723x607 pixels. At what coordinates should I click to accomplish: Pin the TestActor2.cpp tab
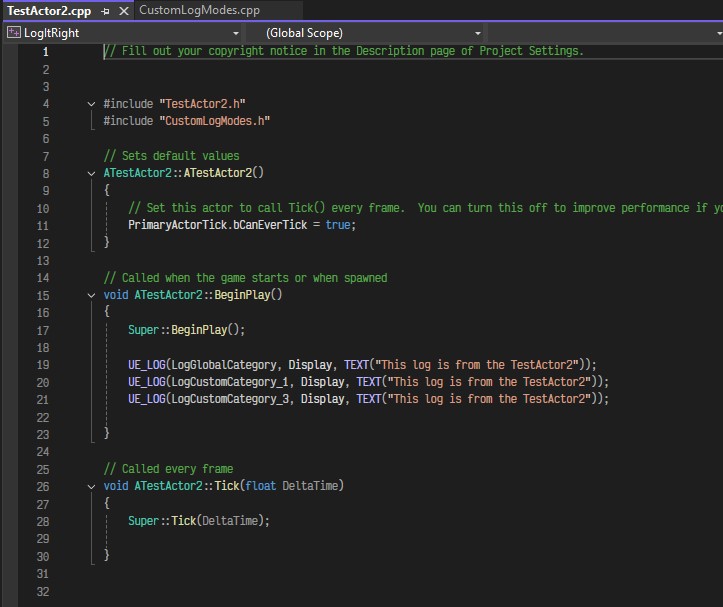106,11
